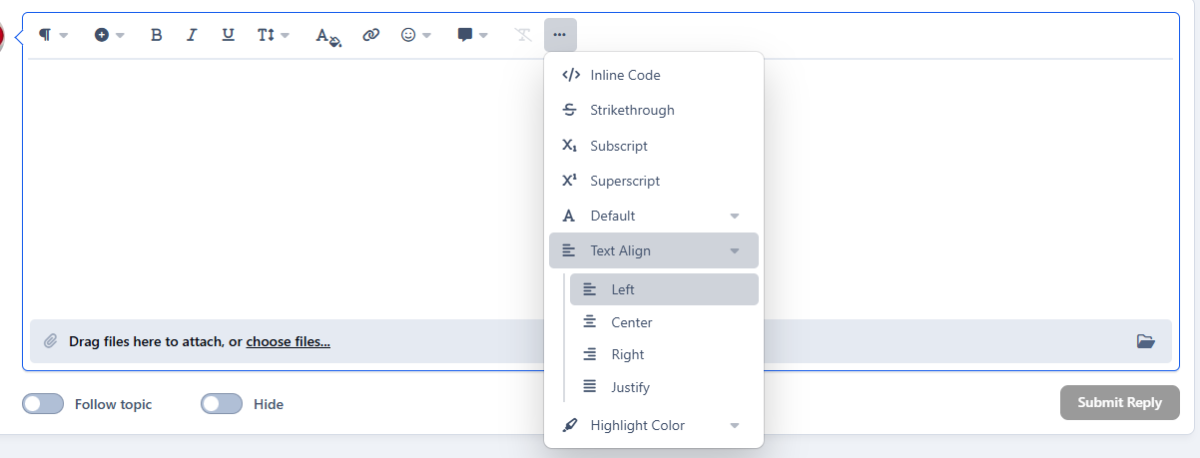Viewport: 1200px width, 458px height.
Task: Align text Left
Action: (664, 289)
